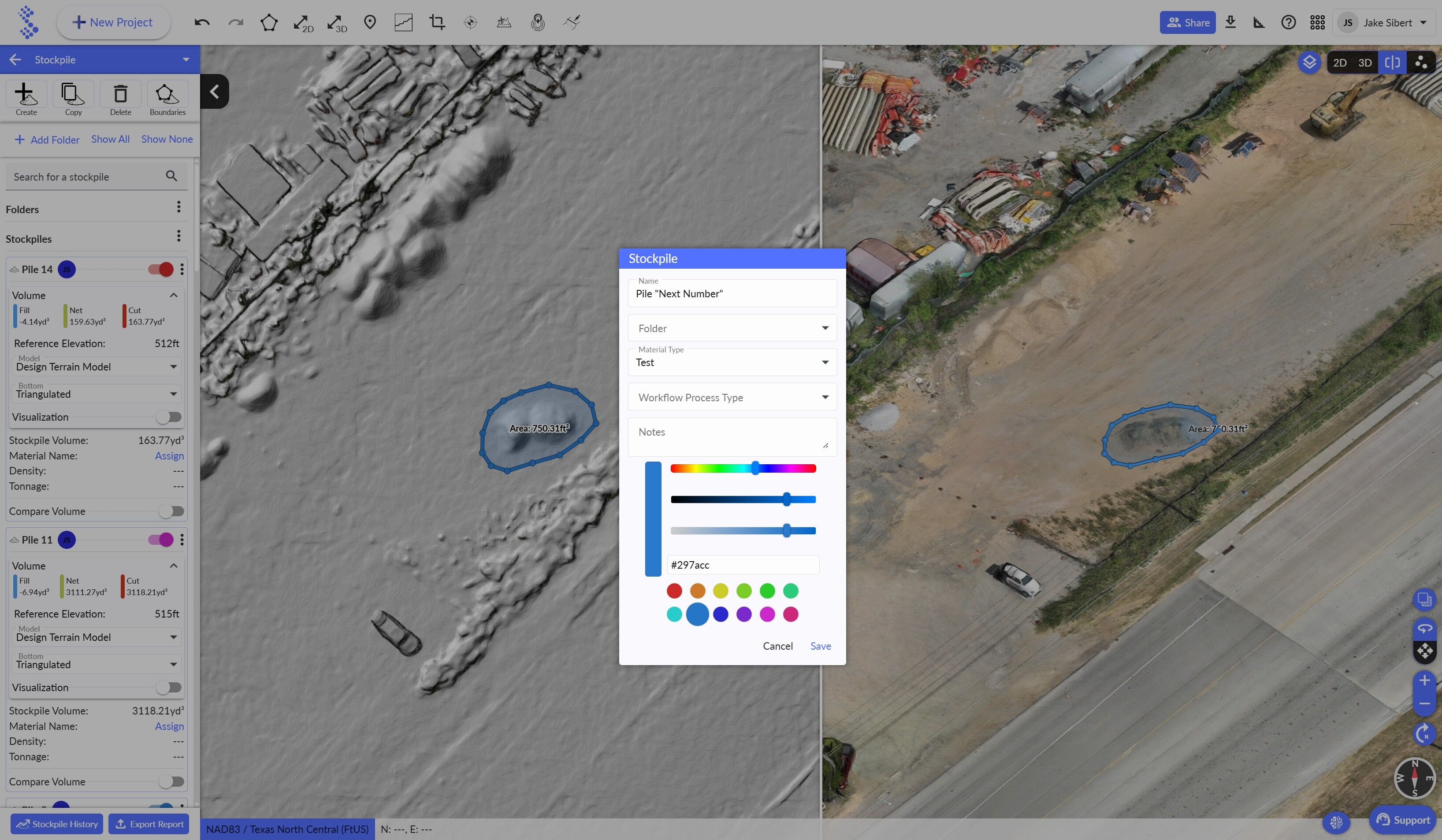This screenshot has height=840, width=1442.
Task: Toggle Pile 11 visibility switch
Action: click(x=161, y=540)
